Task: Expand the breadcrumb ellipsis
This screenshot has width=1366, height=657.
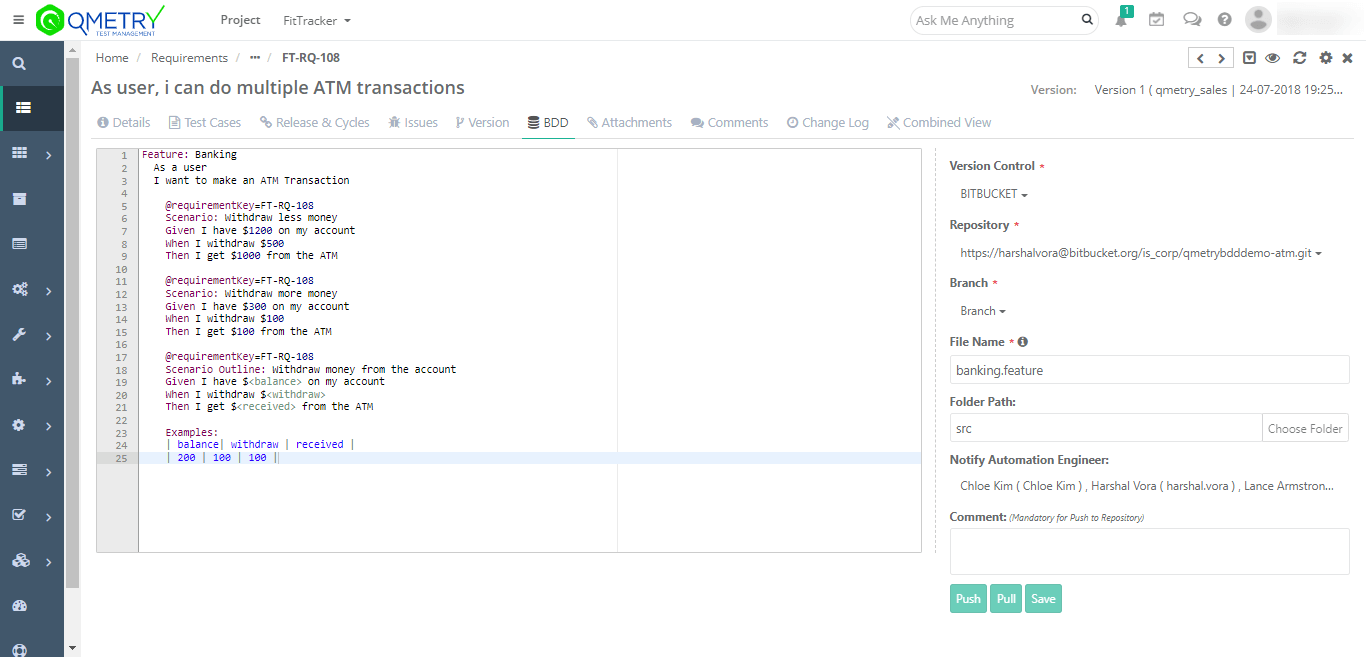Action: tap(255, 58)
